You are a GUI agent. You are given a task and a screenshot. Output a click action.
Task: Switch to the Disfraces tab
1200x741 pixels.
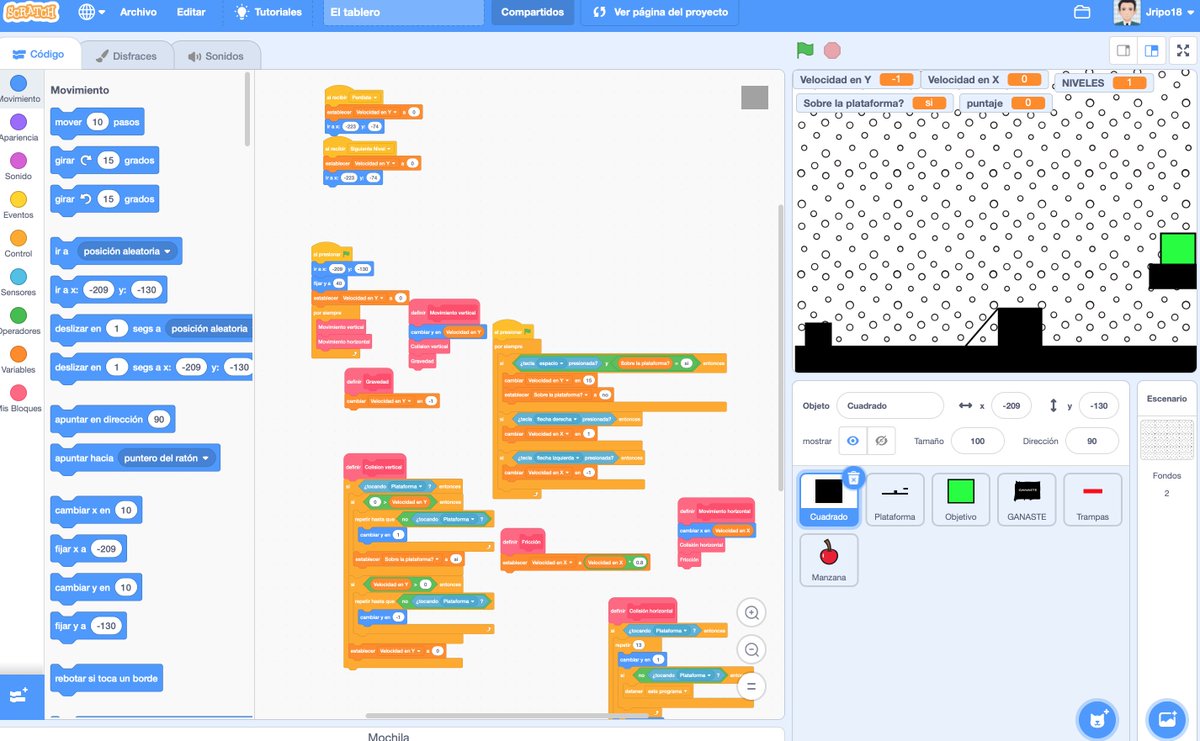(125, 56)
